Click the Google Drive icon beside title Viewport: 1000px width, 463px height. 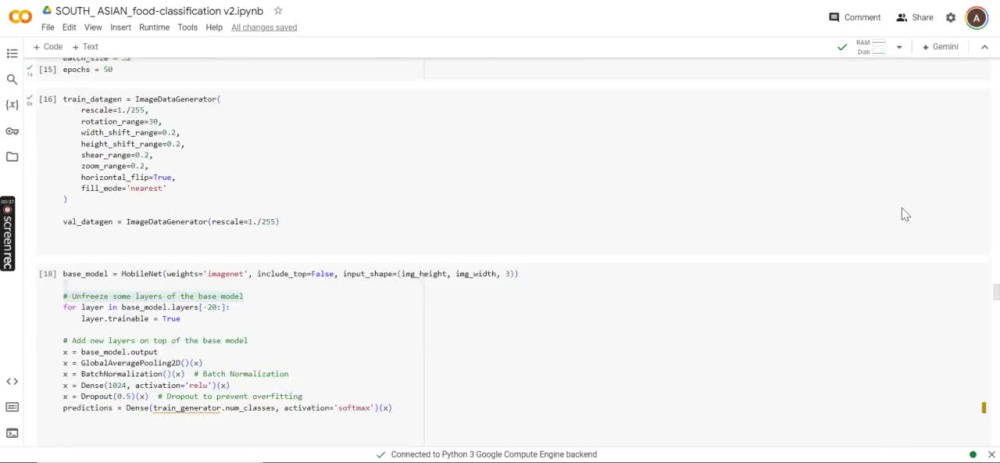pyautogui.click(x=47, y=11)
